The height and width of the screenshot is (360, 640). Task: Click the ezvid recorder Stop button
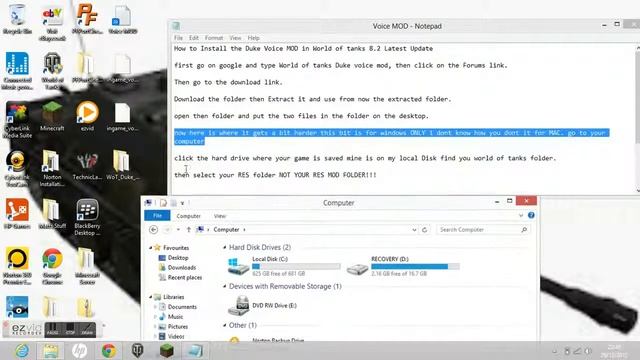pos(70,329)
